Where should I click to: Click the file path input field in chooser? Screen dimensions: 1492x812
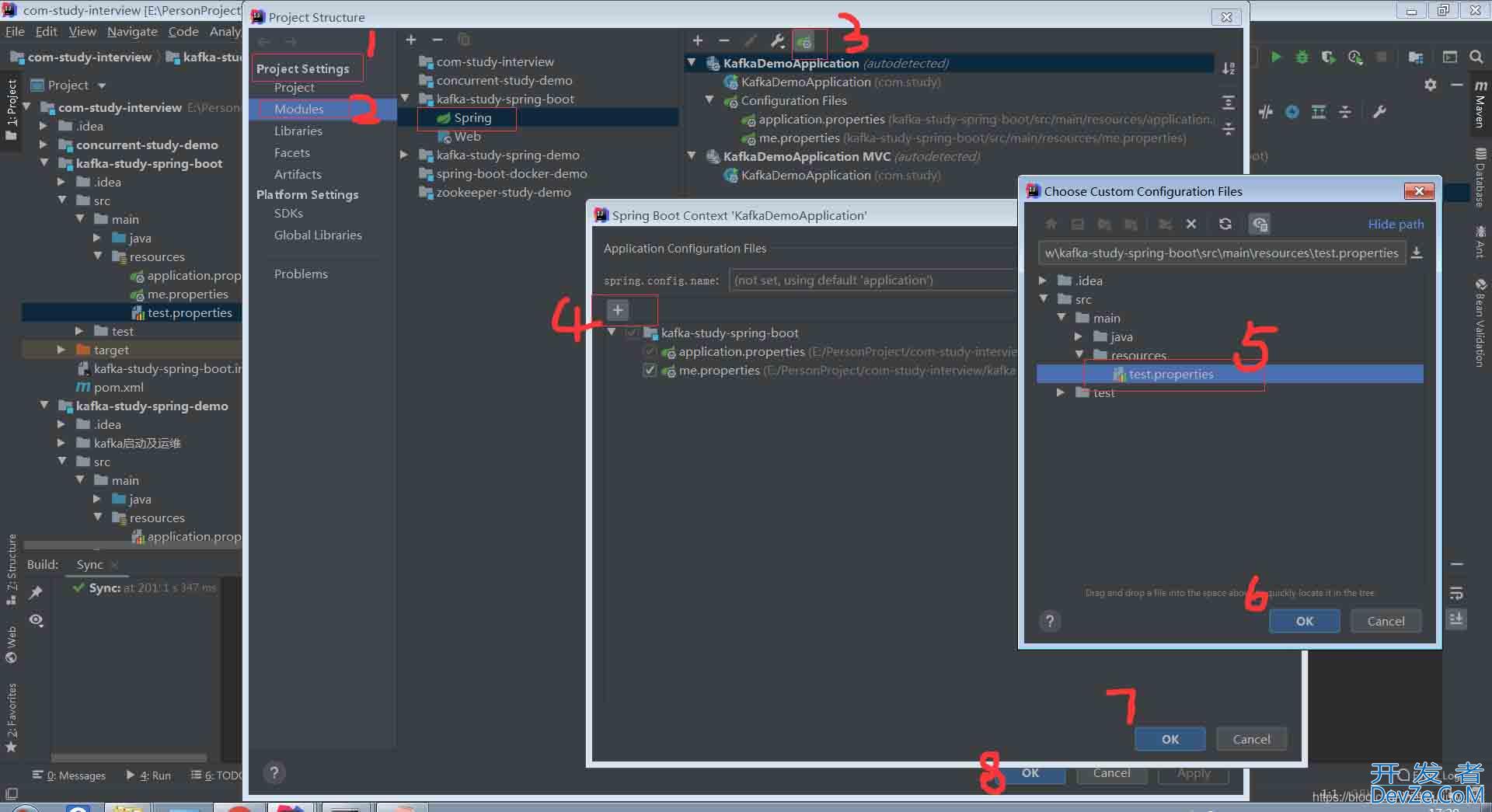(x=1222, y=253)
